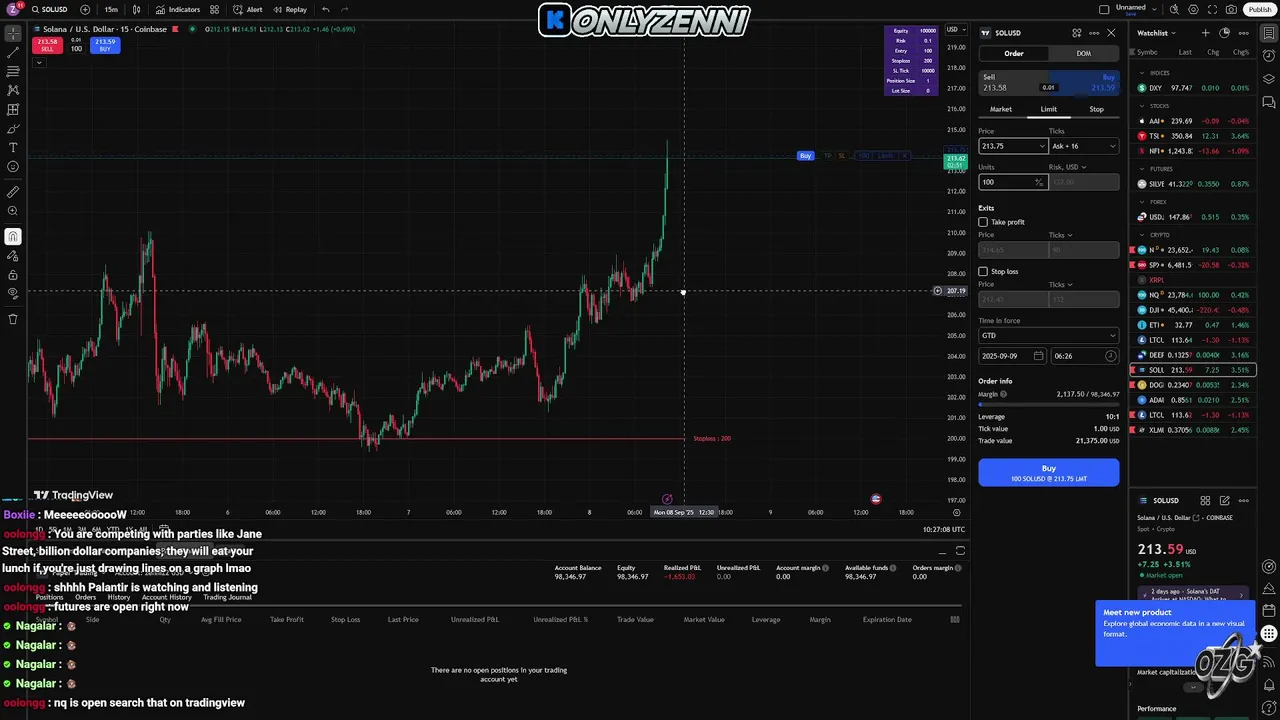Open chart settings gear icon
1280x720 pixels.
[x=1193, y=9]
